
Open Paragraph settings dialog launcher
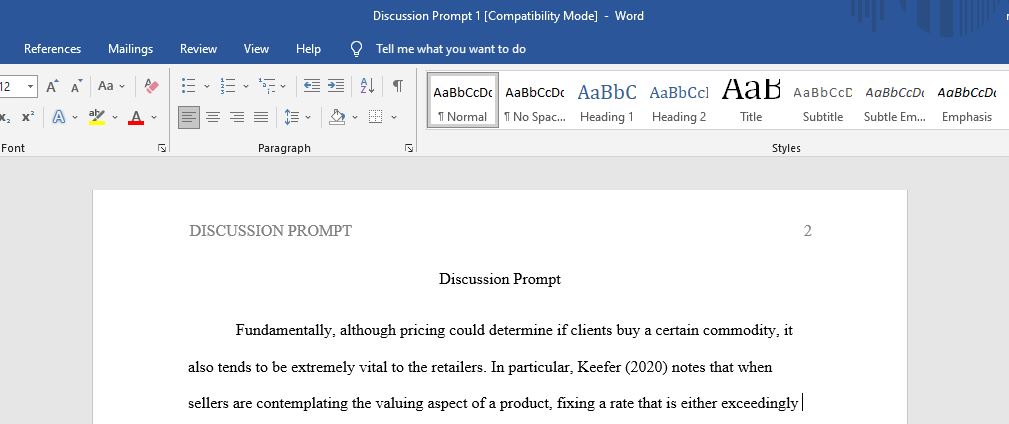point(409,149)
